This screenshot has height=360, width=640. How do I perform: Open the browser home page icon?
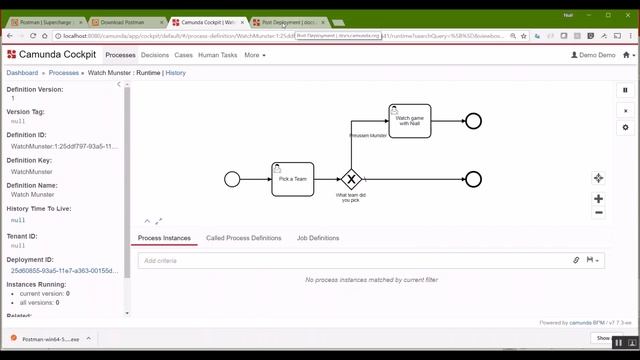coord(44,36)
